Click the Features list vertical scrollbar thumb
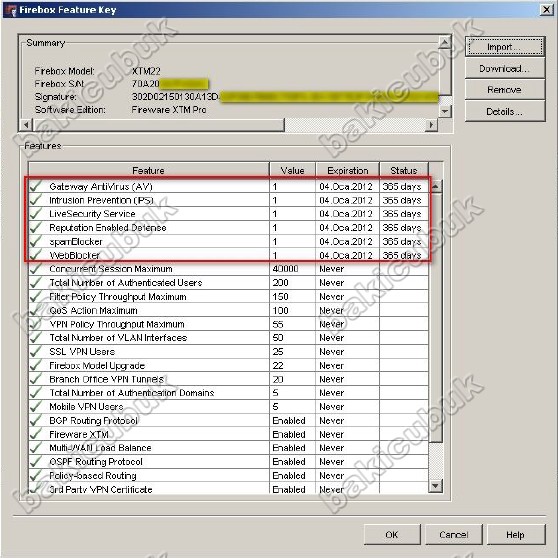558x558 pixels. click(437, 317)
